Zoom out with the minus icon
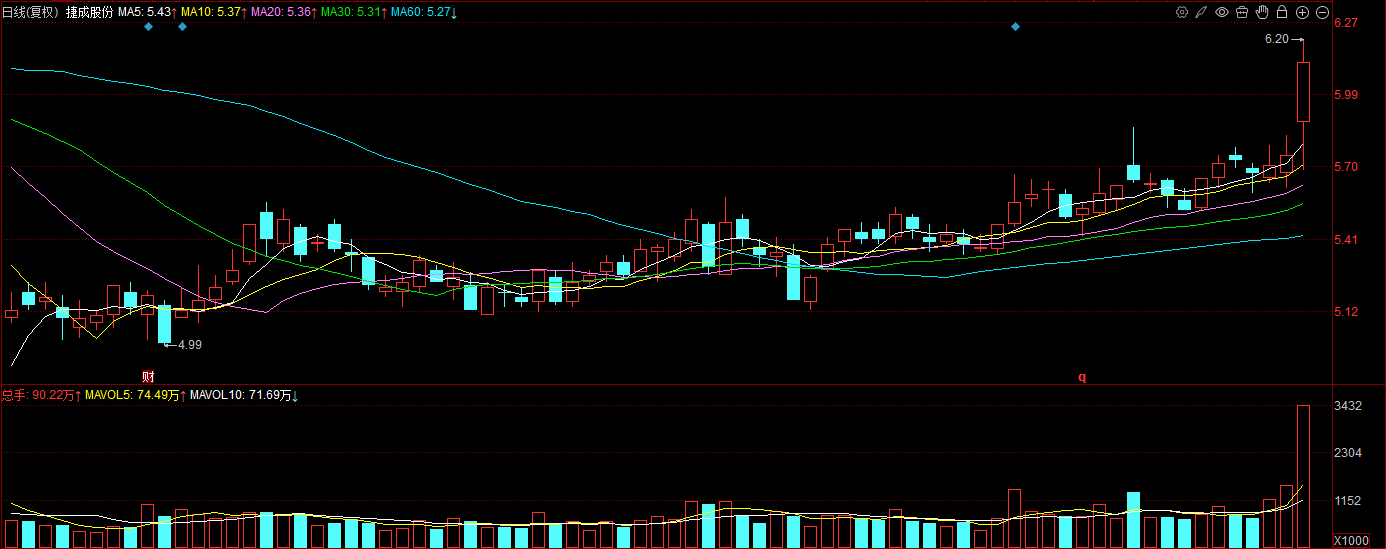The height and width of the screenshot is (549, 1386). tap(1322, 12)
